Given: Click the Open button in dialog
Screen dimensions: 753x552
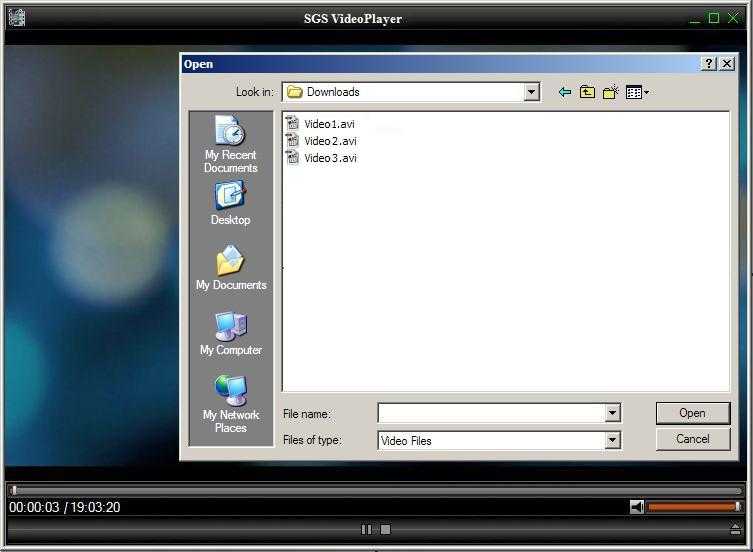Looking at the screenshot, I should [x=692, y=413].
